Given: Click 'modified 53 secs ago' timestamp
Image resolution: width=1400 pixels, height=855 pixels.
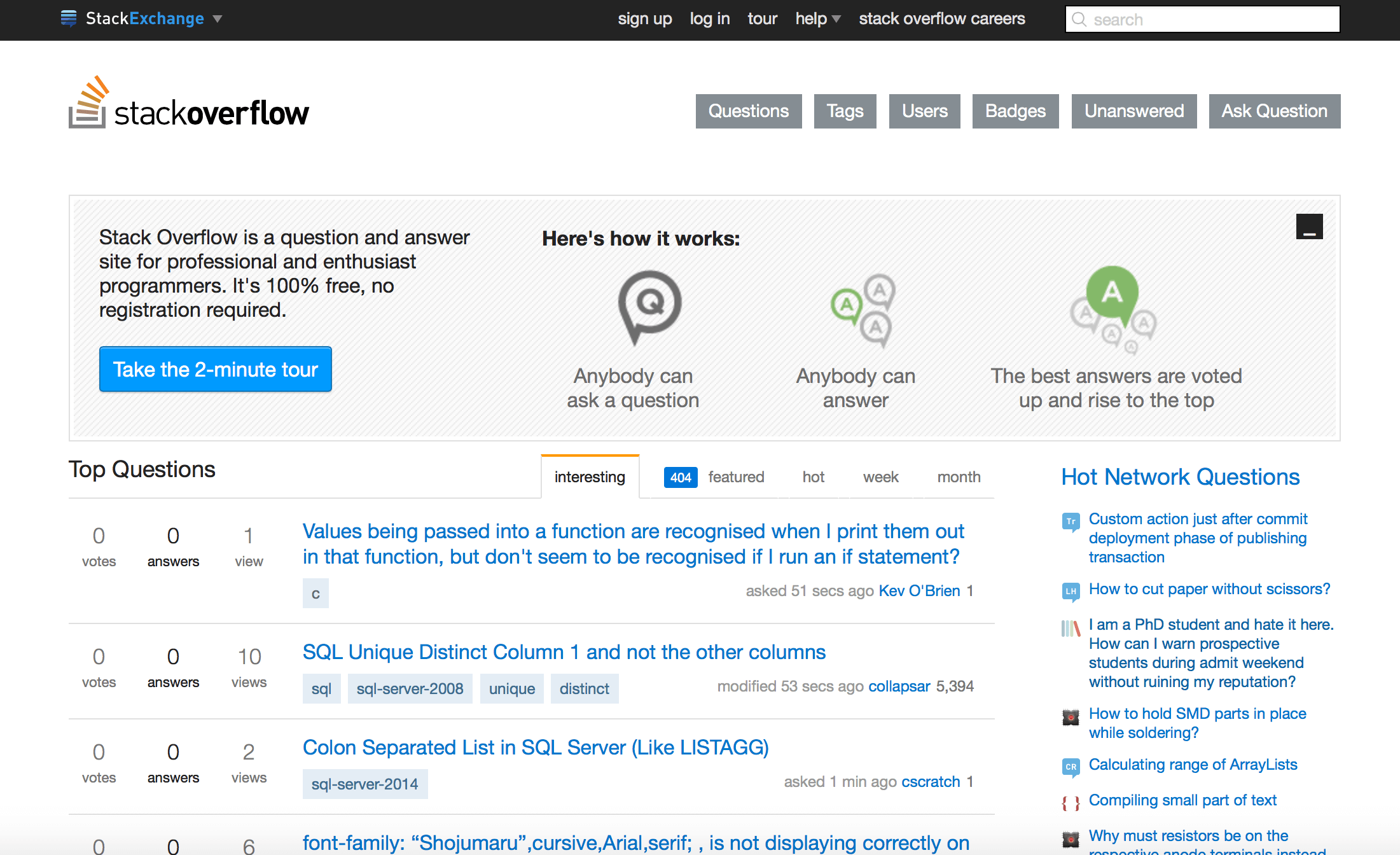Looking at the screenshot, I should (x=790, y=686).
